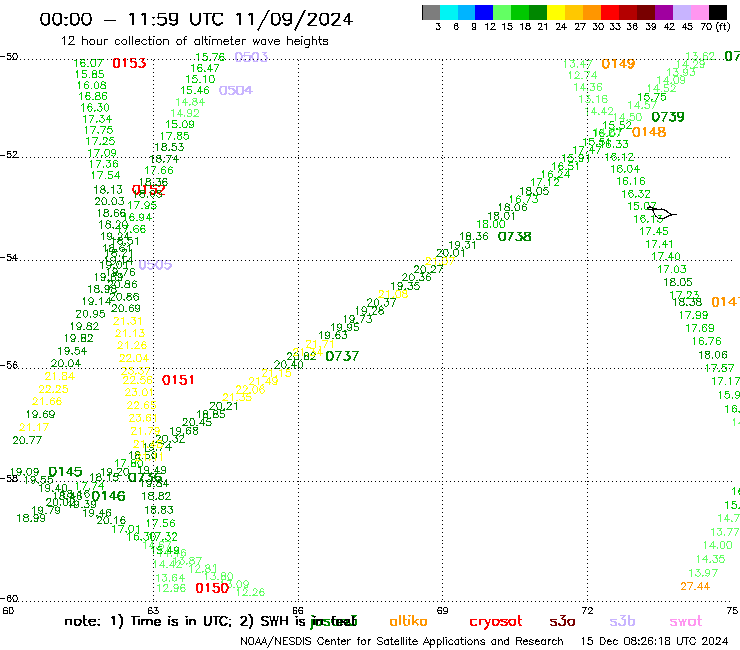
Task: Select the 16.07 wave height value
Action: 89,63
